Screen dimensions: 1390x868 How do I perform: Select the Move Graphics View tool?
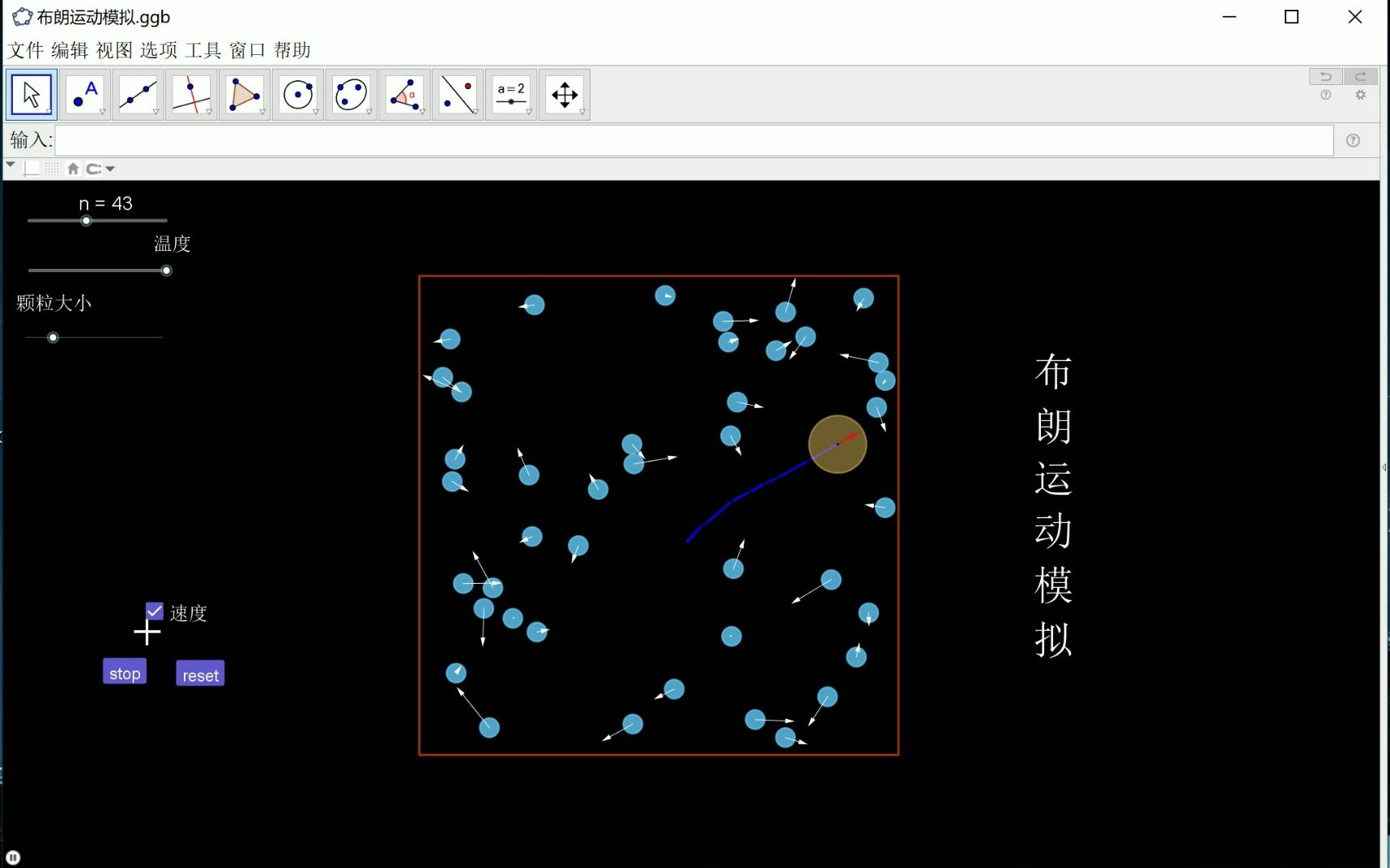click(x=564, y=94)
